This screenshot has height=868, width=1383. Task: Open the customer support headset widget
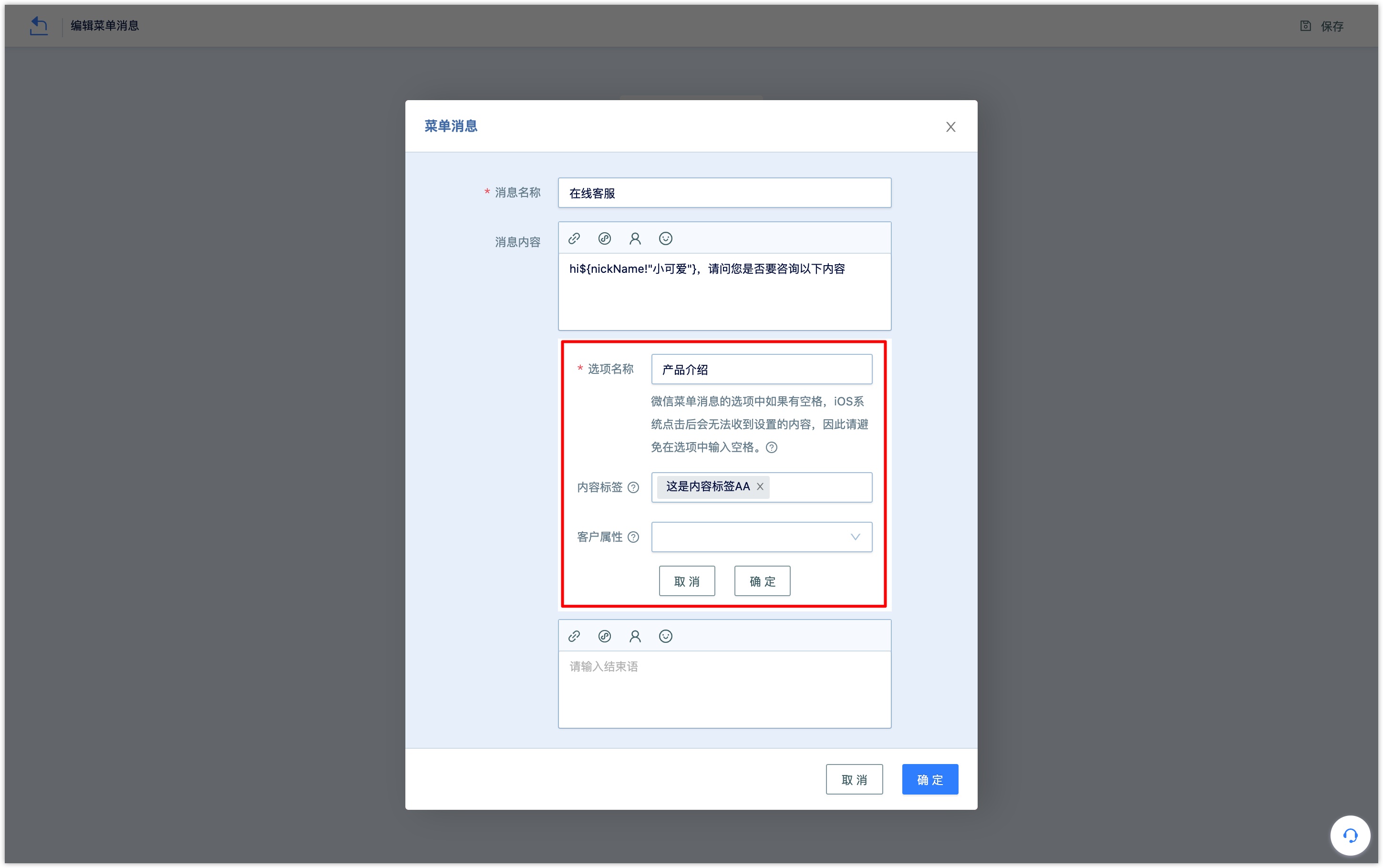click(x=1350, y=835)
